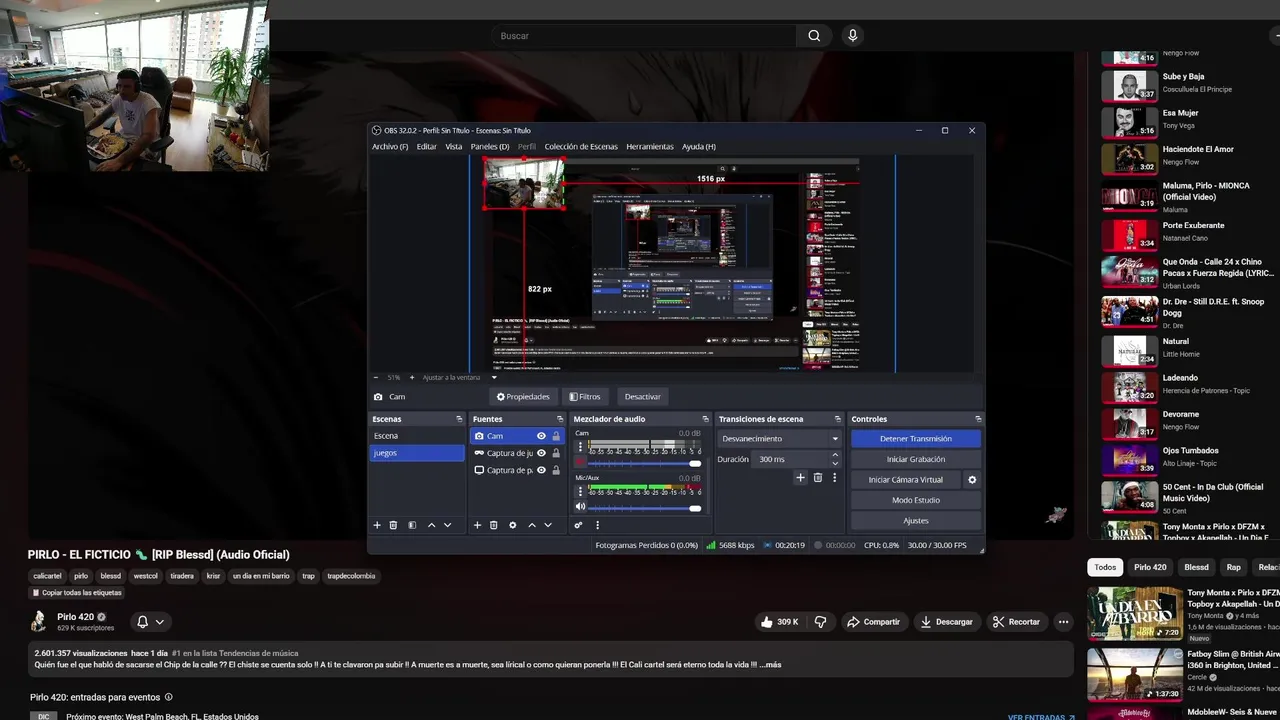Screen dimensions: 1280x720
Task: Toggle lock on Captura de pantalla source
Action: click(556, 470)
